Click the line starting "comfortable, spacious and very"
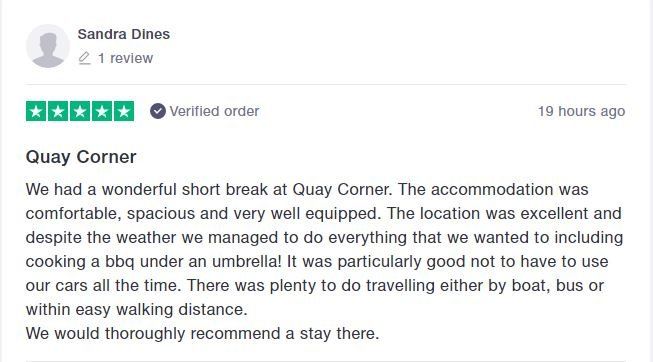 tap(324, 214)
